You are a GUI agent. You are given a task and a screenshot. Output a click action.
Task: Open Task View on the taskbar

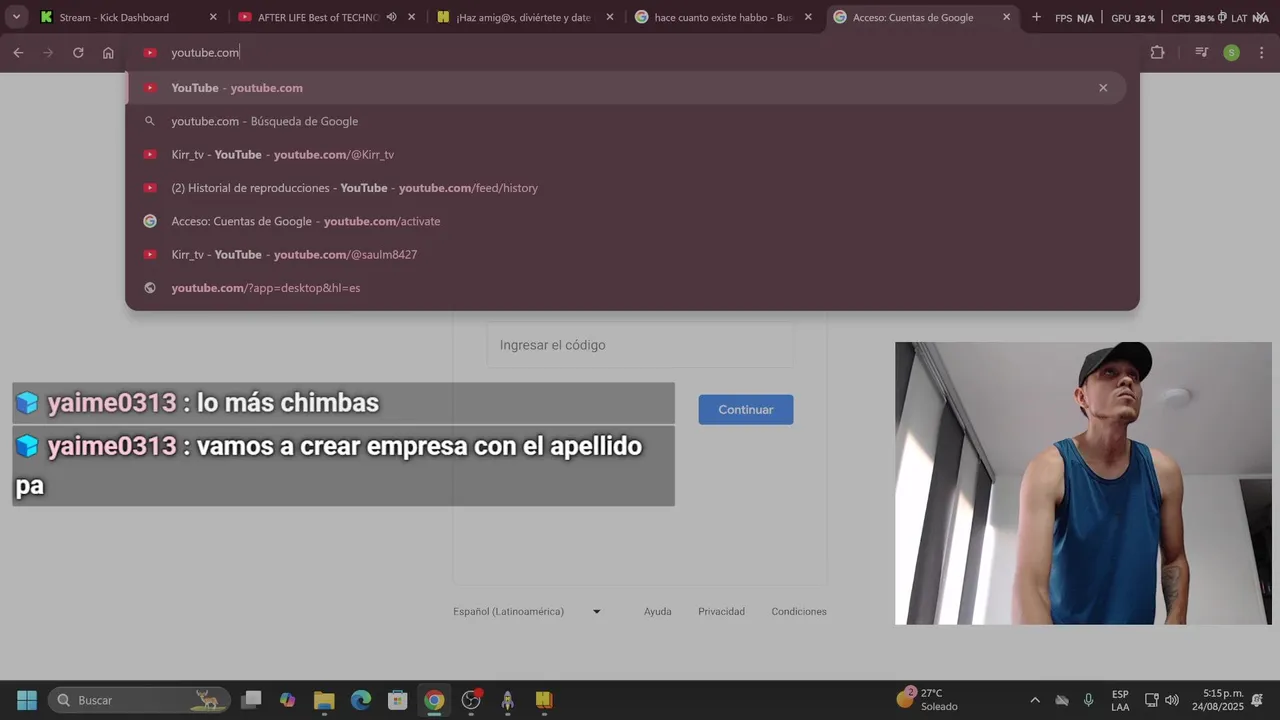coord(252,700)
